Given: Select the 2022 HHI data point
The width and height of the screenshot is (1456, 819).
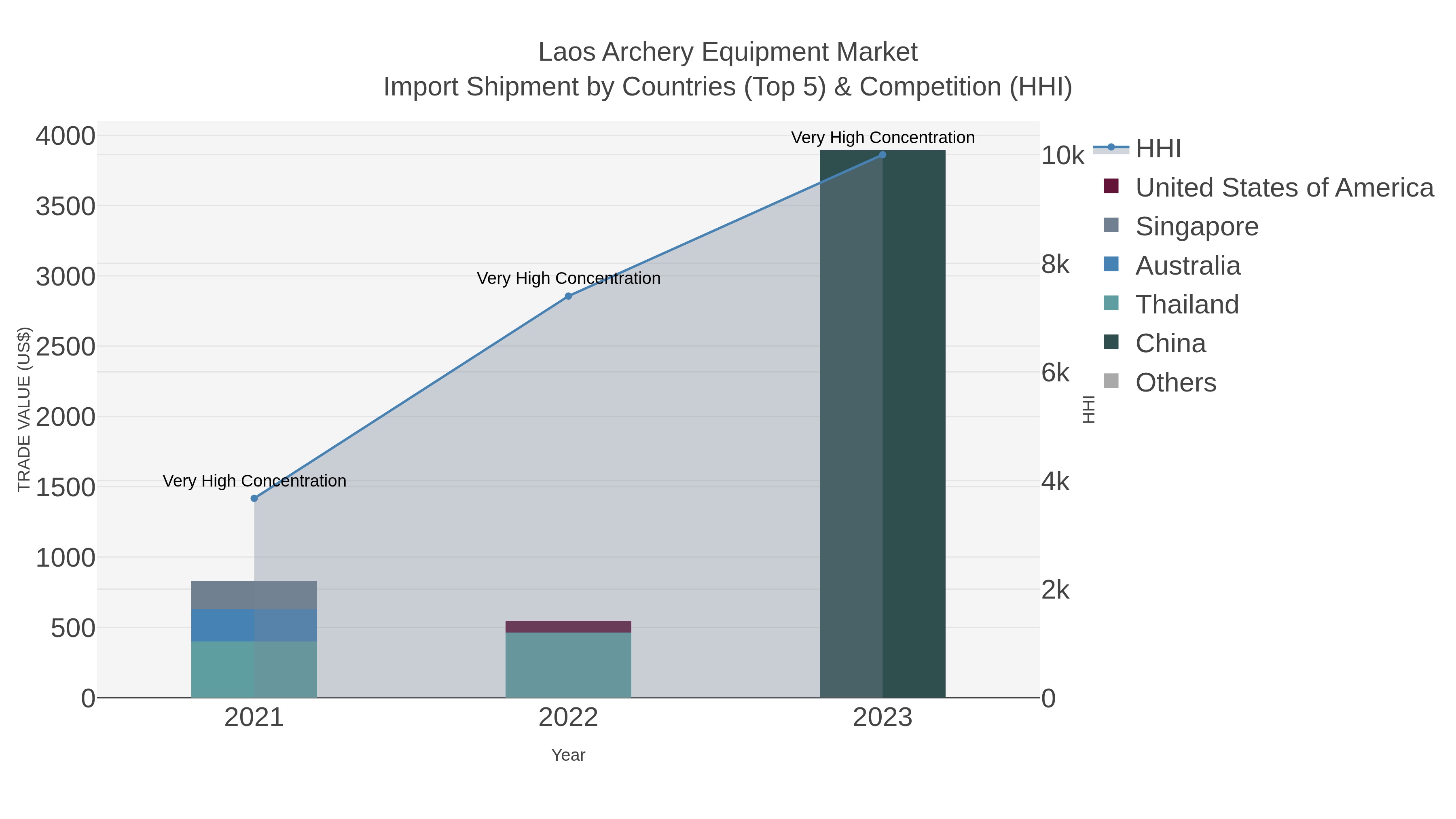Looking at the screenshot, I should click(x=569, y=296).
